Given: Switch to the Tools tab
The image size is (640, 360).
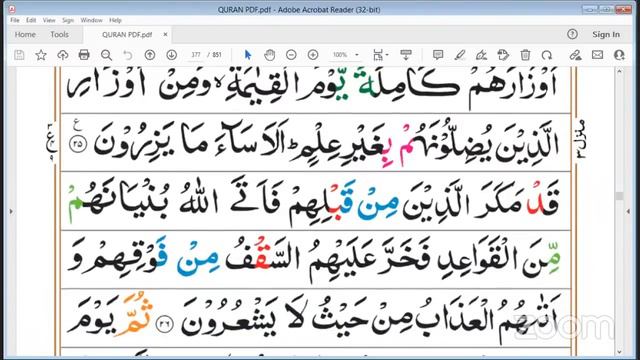Looking at the screenshot, I should click(60, 35).
